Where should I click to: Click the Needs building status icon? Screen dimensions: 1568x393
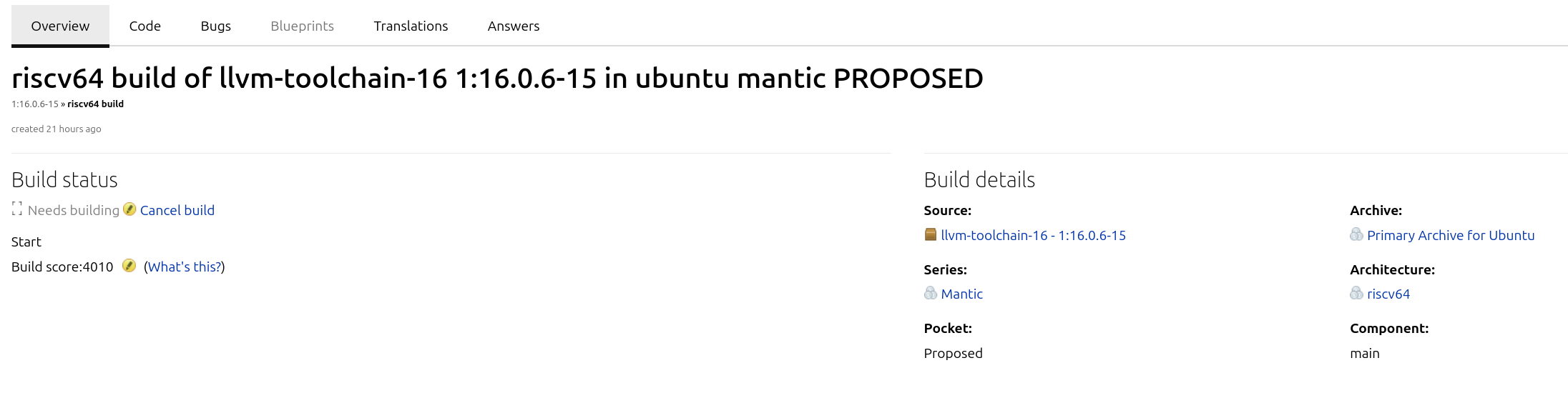pyautogui.click(x=17, y=209)
